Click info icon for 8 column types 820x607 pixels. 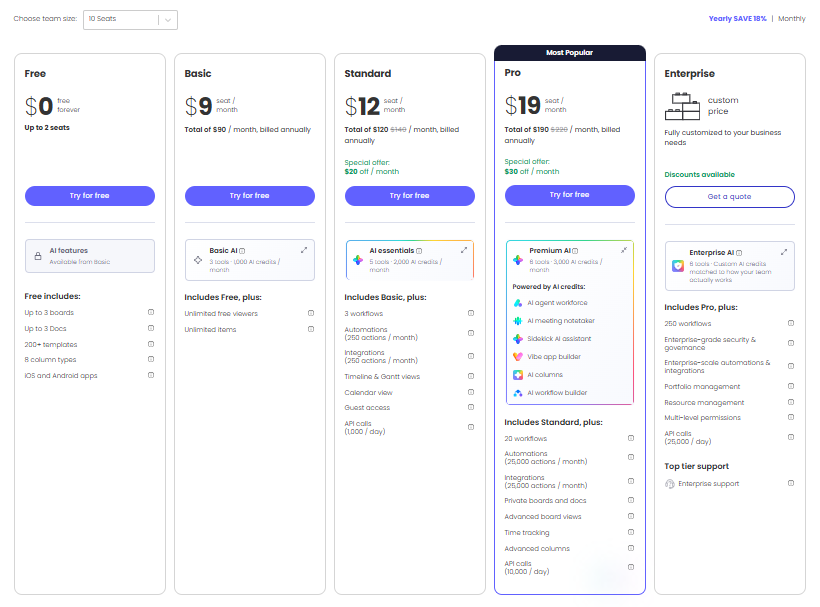pos(151,359)
